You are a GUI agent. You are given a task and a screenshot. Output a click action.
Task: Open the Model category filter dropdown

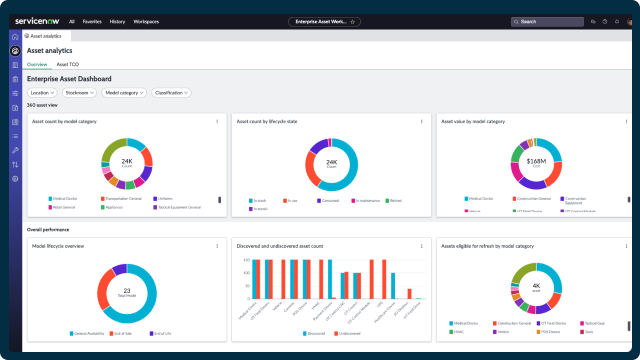124,93
